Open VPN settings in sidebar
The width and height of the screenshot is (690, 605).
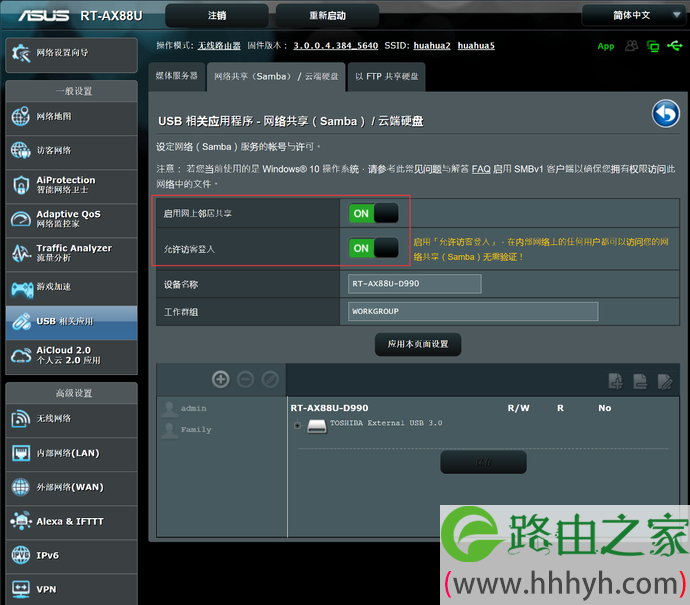pyautogui.click(x=71, y=589)
